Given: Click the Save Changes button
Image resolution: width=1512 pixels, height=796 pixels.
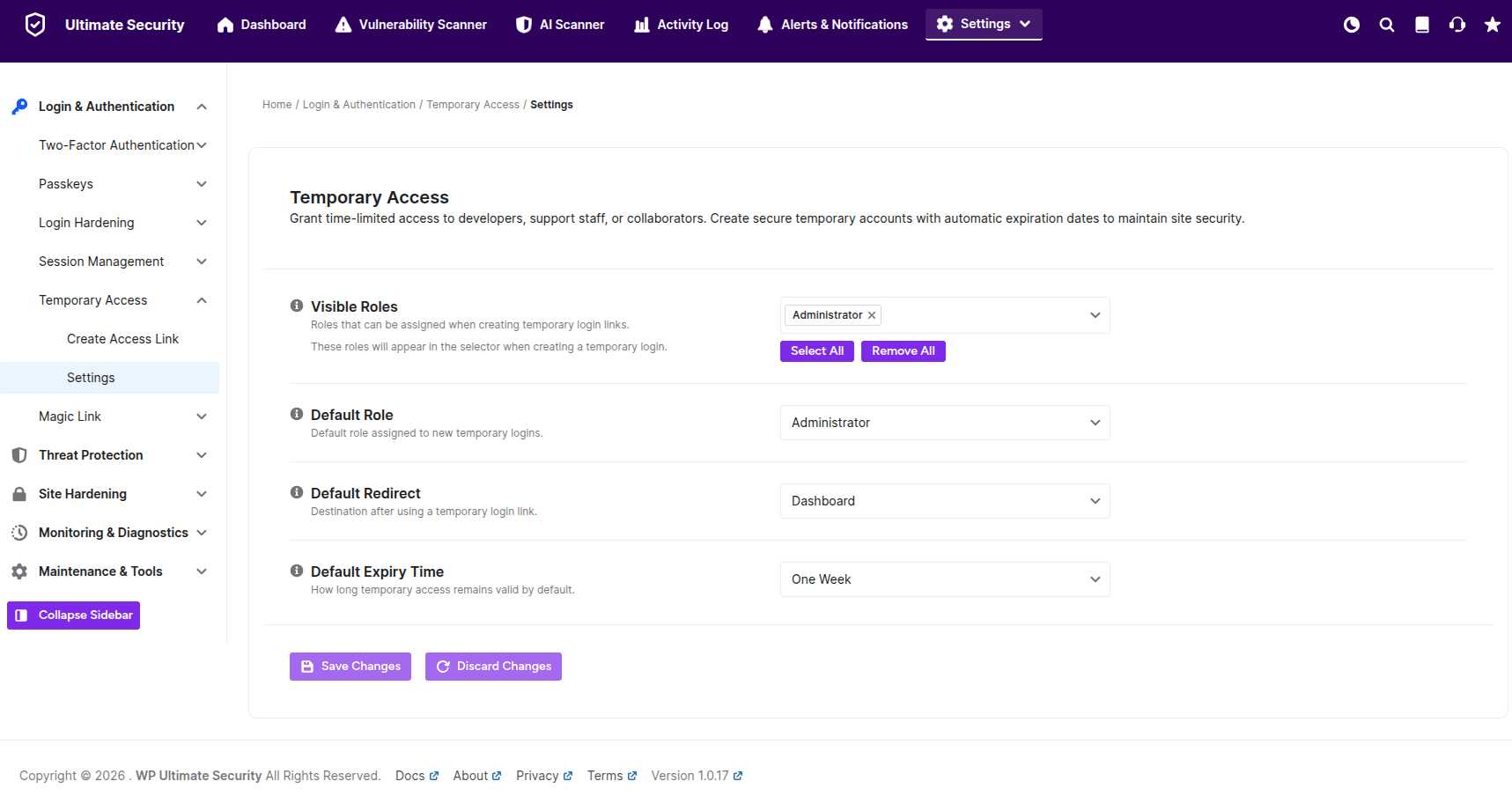Looking at the screenshot, I should (x=350, y=667).
